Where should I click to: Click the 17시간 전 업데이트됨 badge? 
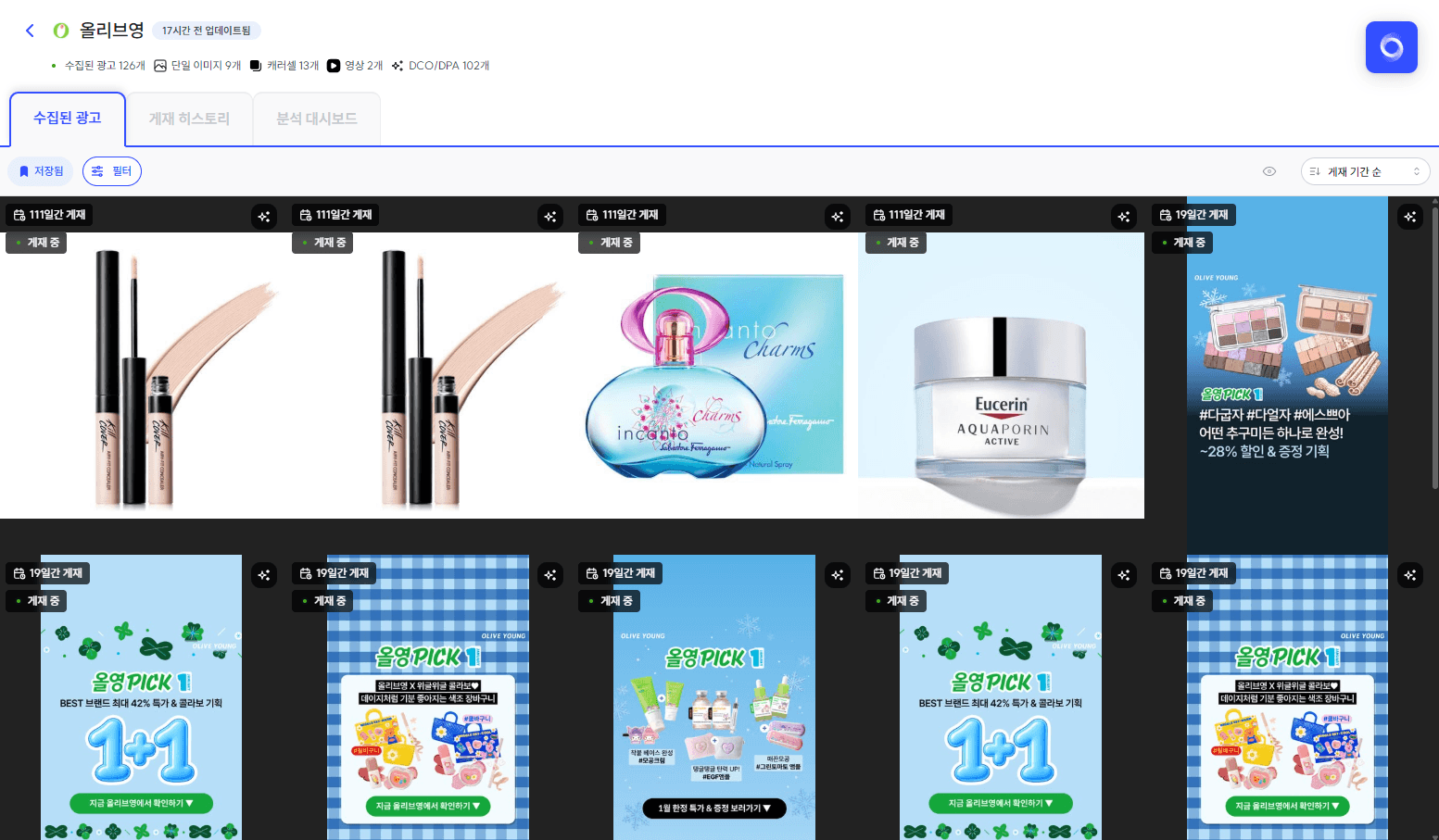point(207,31)
